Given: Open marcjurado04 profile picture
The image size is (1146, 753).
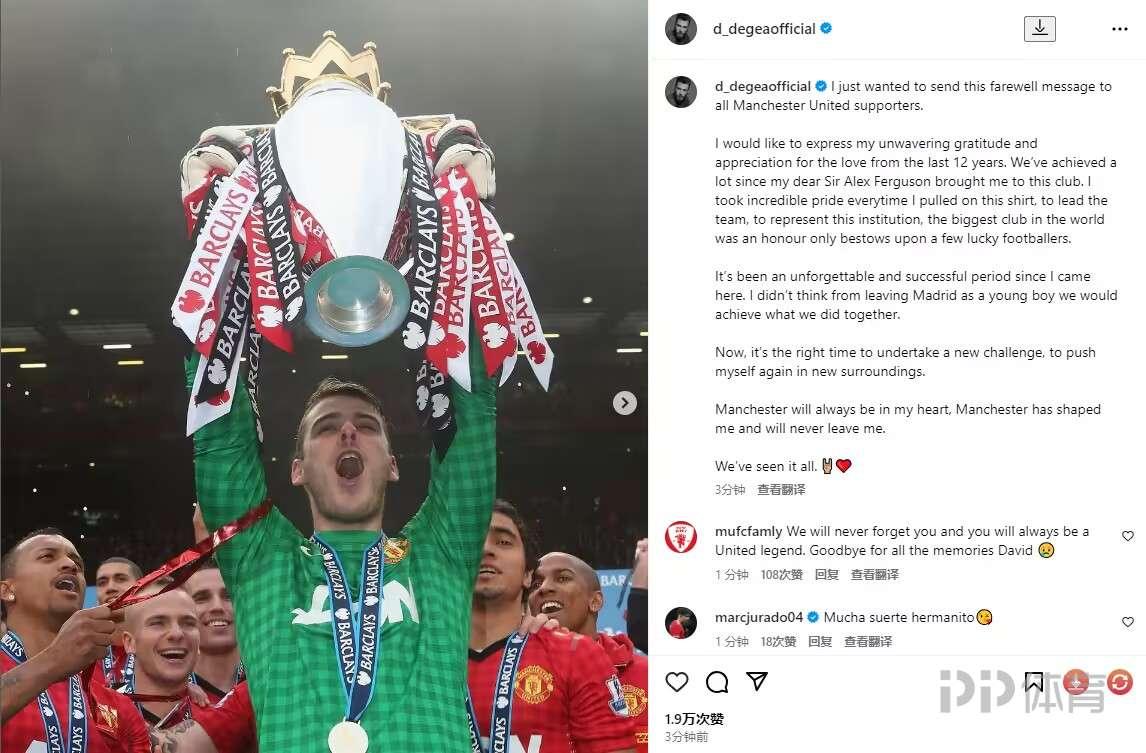Looking at the screenshot, I should 681,623.
